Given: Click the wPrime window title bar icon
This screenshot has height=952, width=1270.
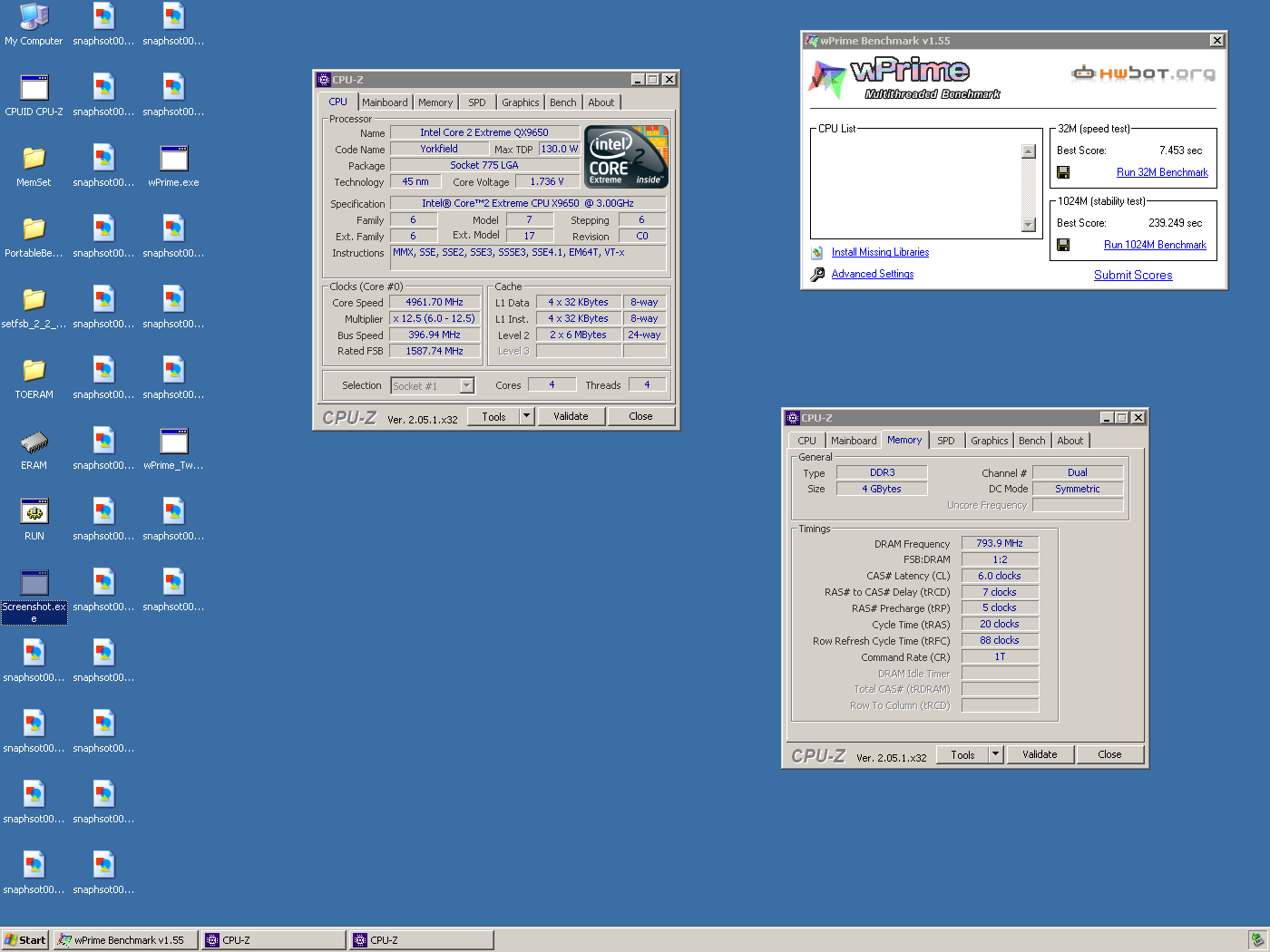Looking at the screenshot, I should 811,41.
